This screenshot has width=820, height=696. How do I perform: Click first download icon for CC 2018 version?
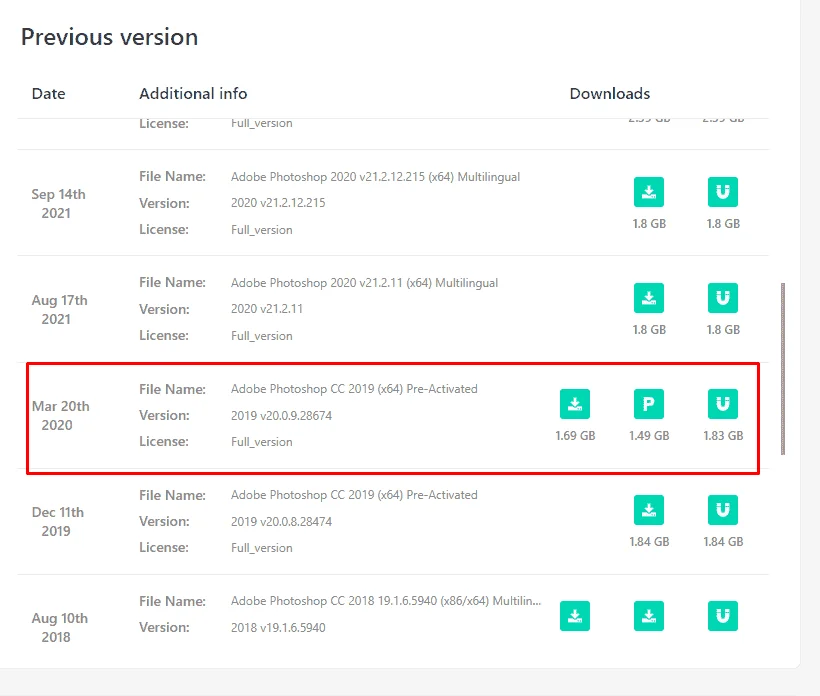575,616
